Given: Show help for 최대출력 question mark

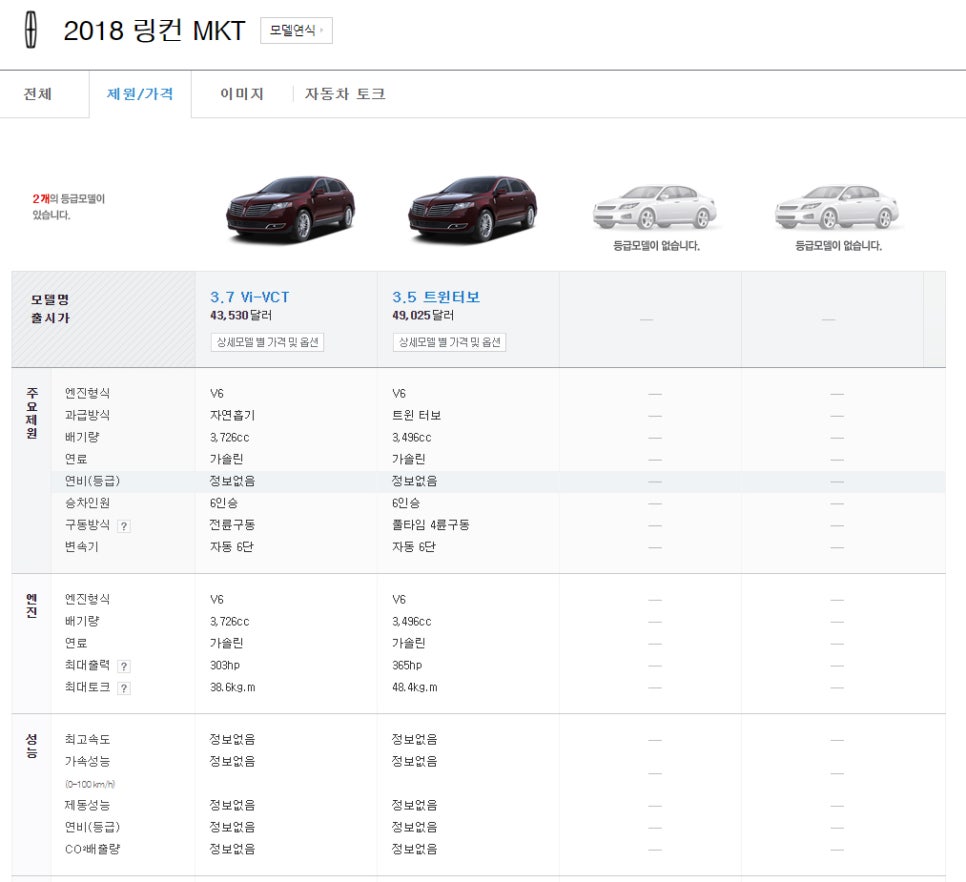Looking at the screenshot, I should (124, 666).
